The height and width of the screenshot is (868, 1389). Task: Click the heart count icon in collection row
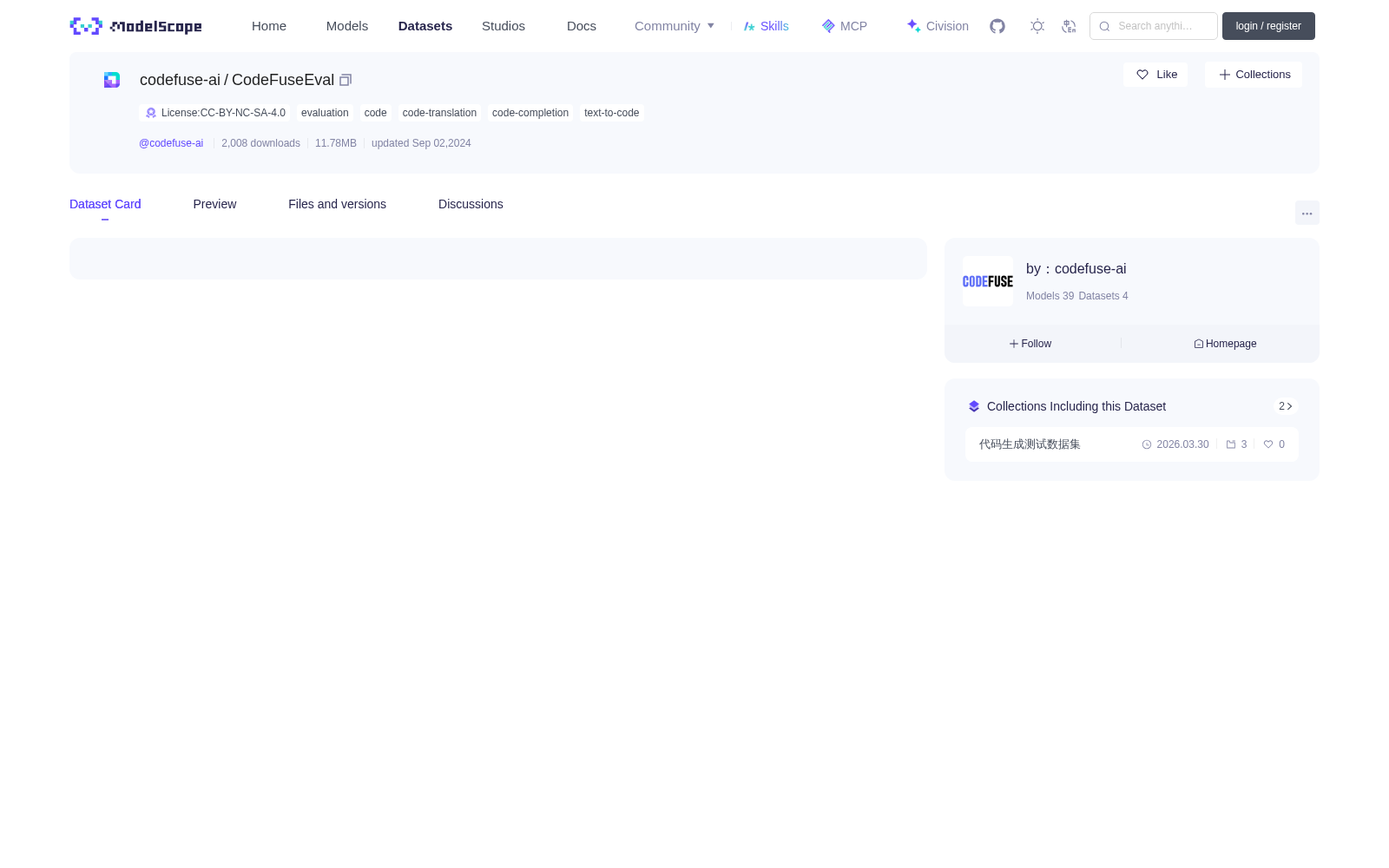(1268, 444)
